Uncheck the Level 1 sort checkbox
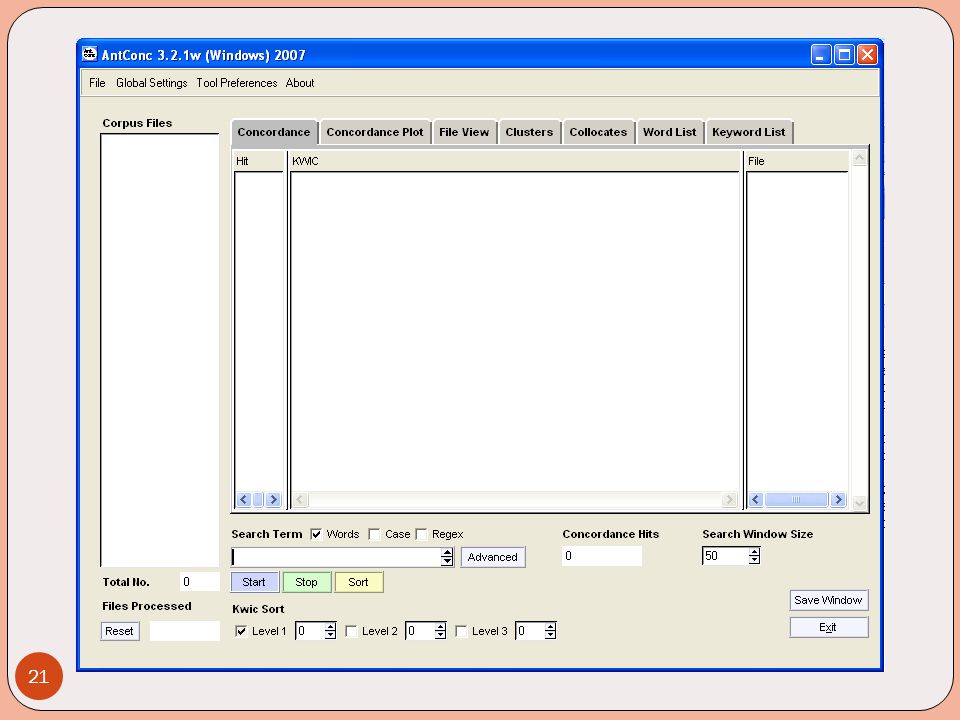This screenshot has height=720, width=960. 241,631
